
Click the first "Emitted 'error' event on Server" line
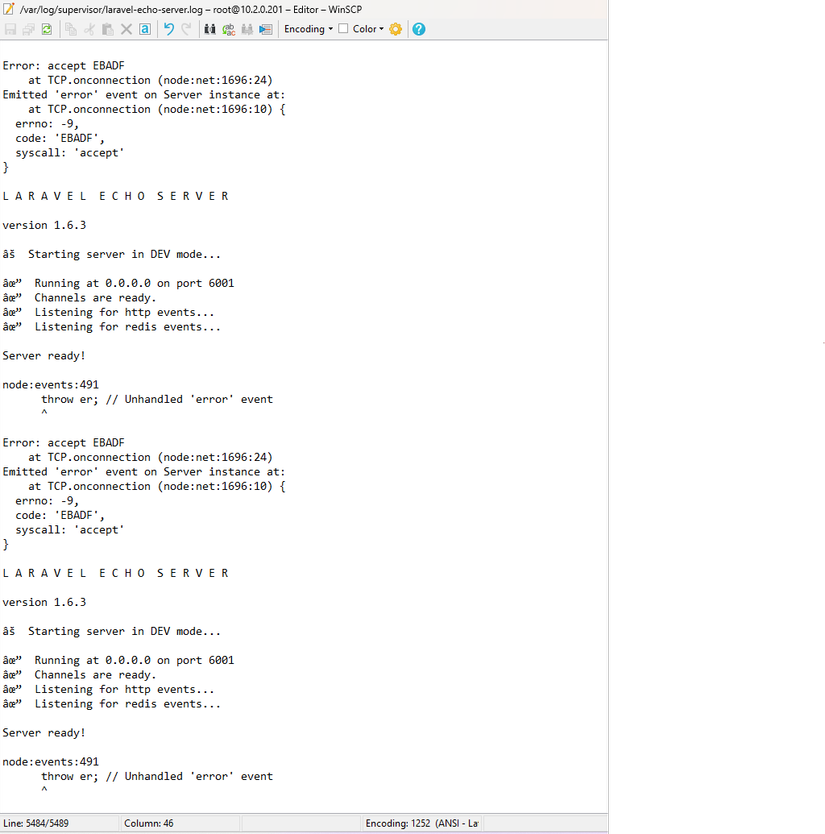click(144, 95)
